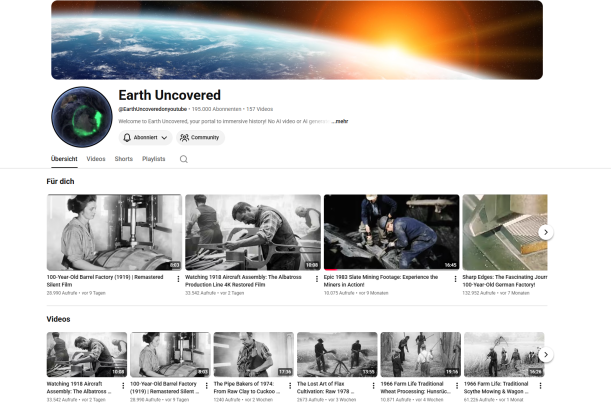Click the 'Für dich' section heading
This screenshot has width=611, height=404.
(x=60, y=182)
